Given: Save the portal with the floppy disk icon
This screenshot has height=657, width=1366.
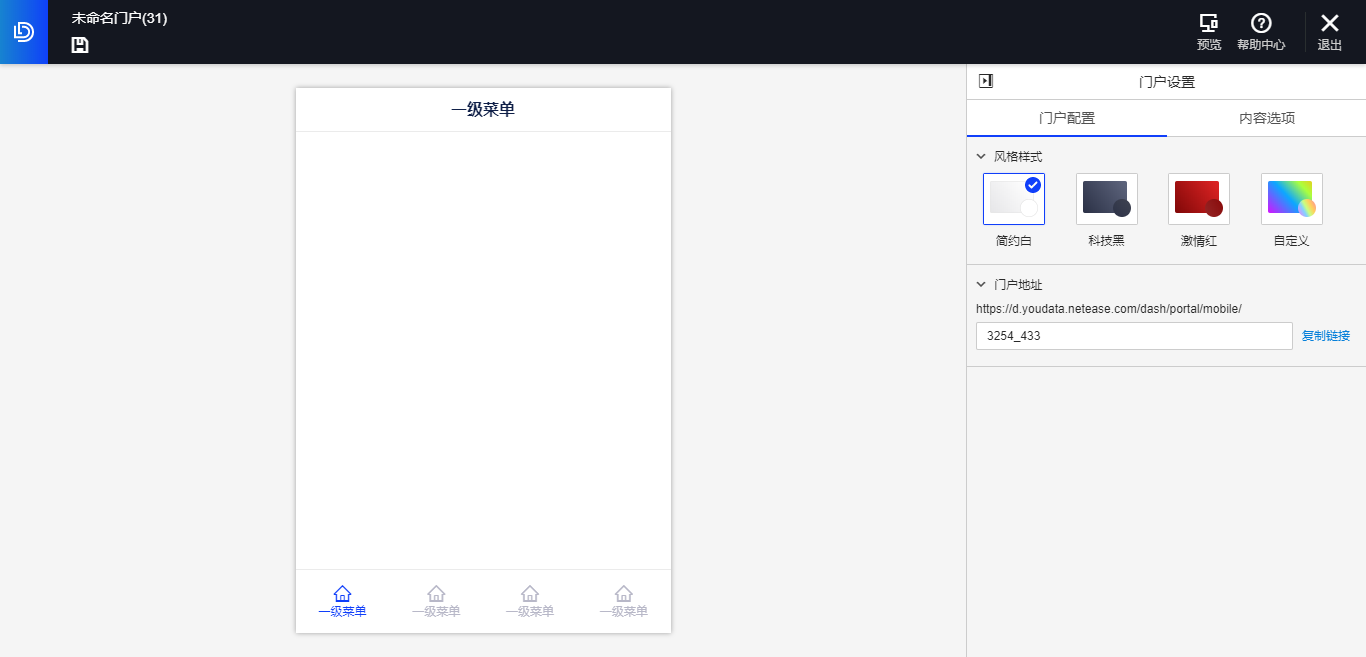Looking at the screenshot, I should [x=80, y=45].
